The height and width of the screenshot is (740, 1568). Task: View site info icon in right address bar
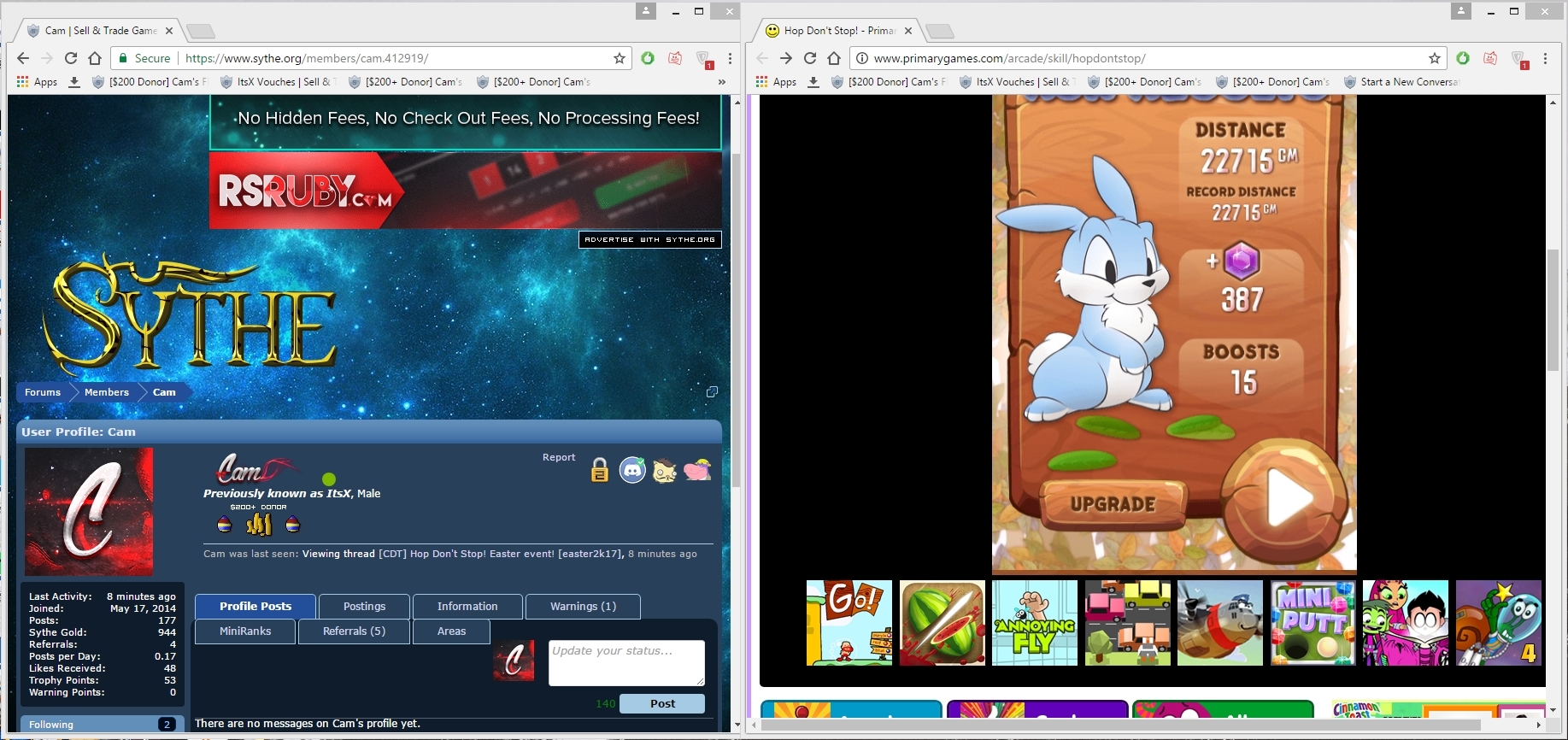[x=862, y=58]
